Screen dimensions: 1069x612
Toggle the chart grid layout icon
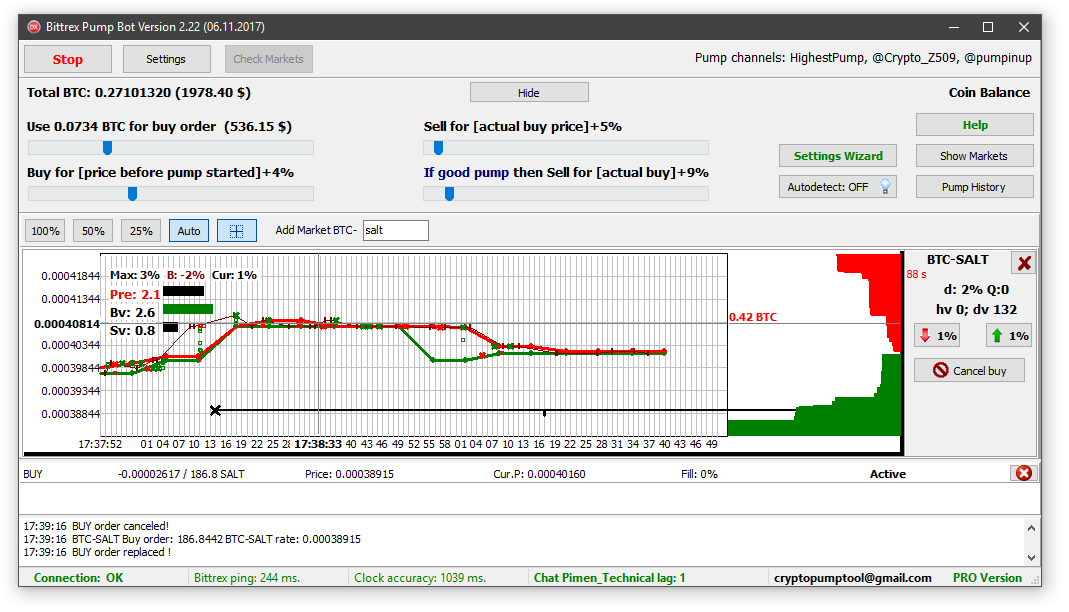237,231
